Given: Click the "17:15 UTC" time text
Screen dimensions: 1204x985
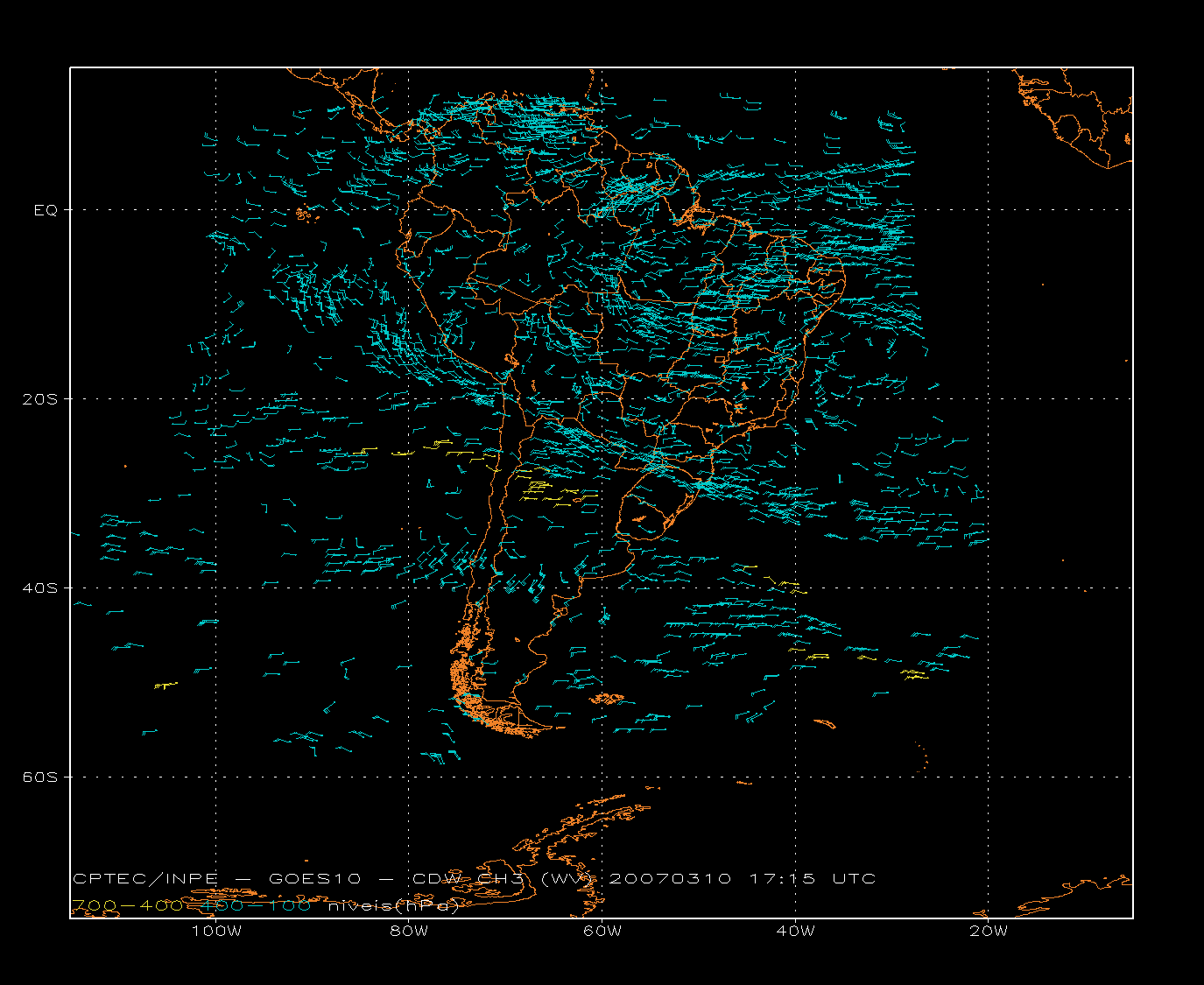Looking at the screenshot, I should pos(813,878).
